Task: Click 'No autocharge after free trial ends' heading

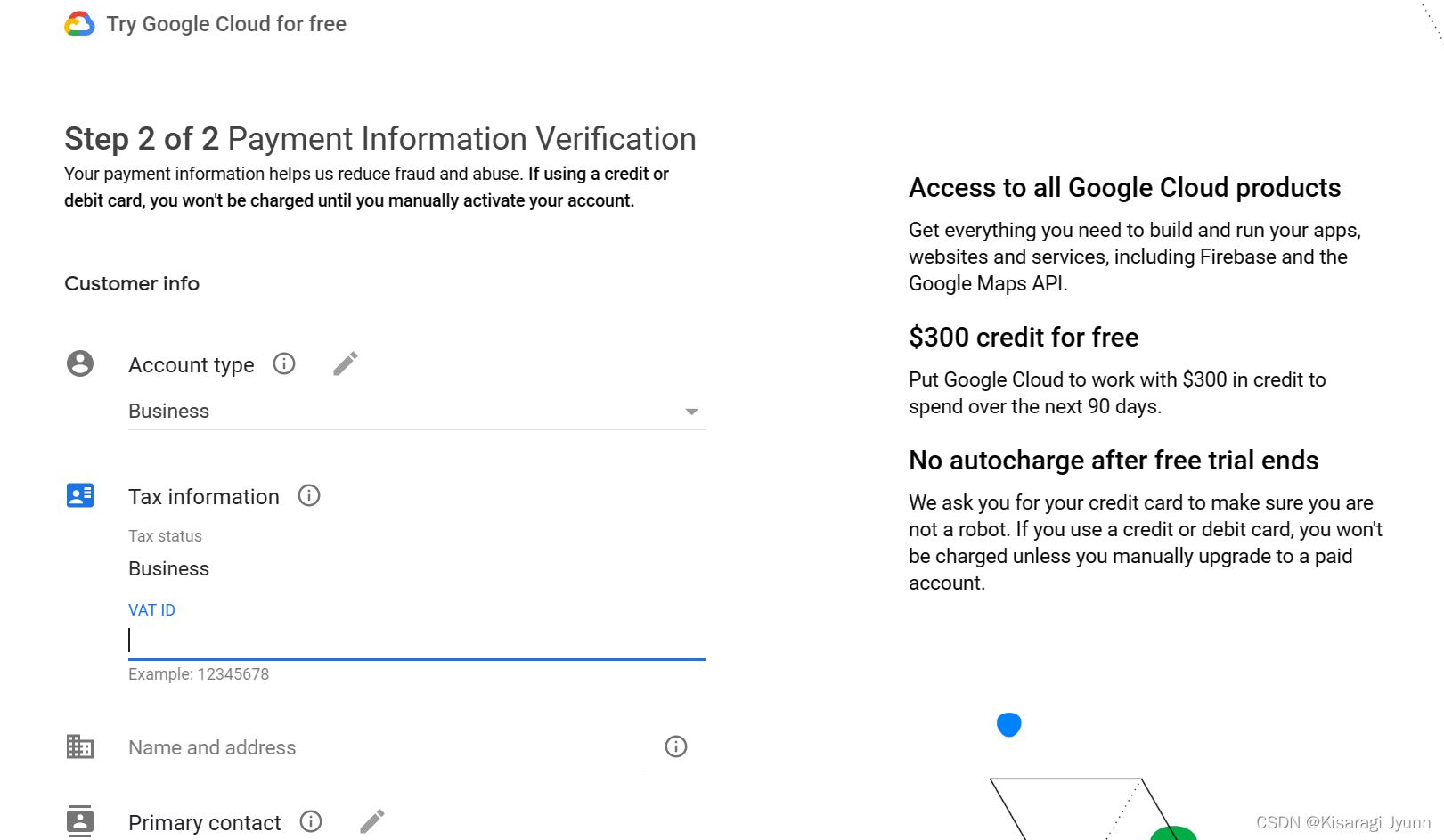Action: [1114, 461]
